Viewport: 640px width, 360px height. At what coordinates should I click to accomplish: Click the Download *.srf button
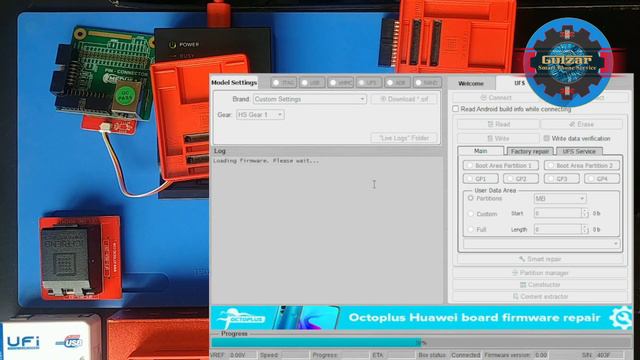[x=404, y=99]
